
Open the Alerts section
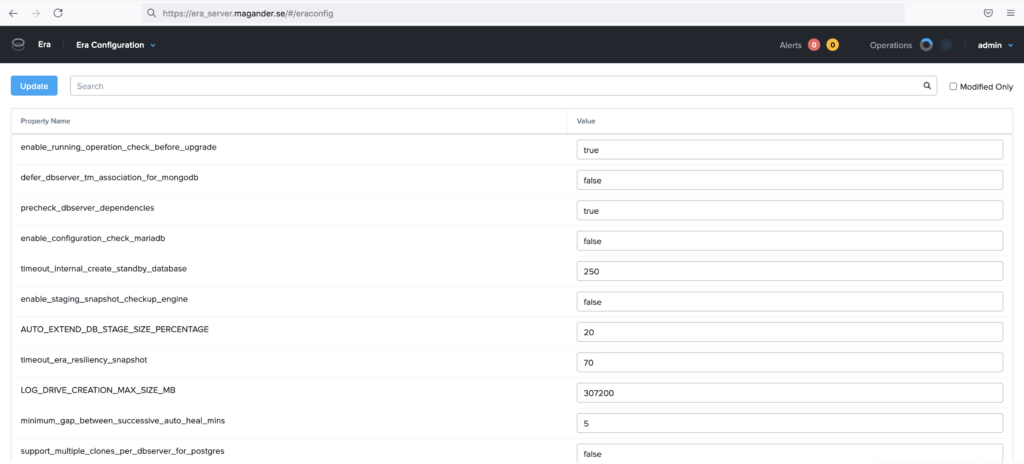click(790, 46)
